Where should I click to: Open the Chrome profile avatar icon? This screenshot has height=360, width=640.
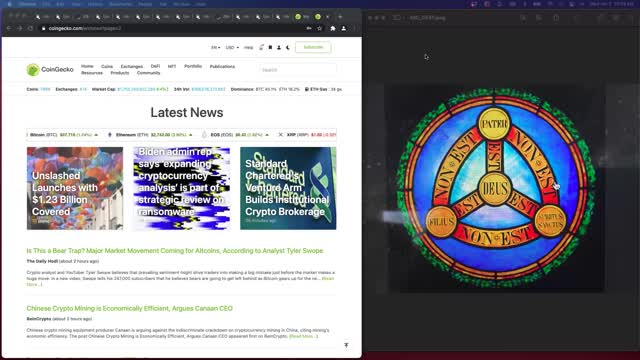point(344,29)
